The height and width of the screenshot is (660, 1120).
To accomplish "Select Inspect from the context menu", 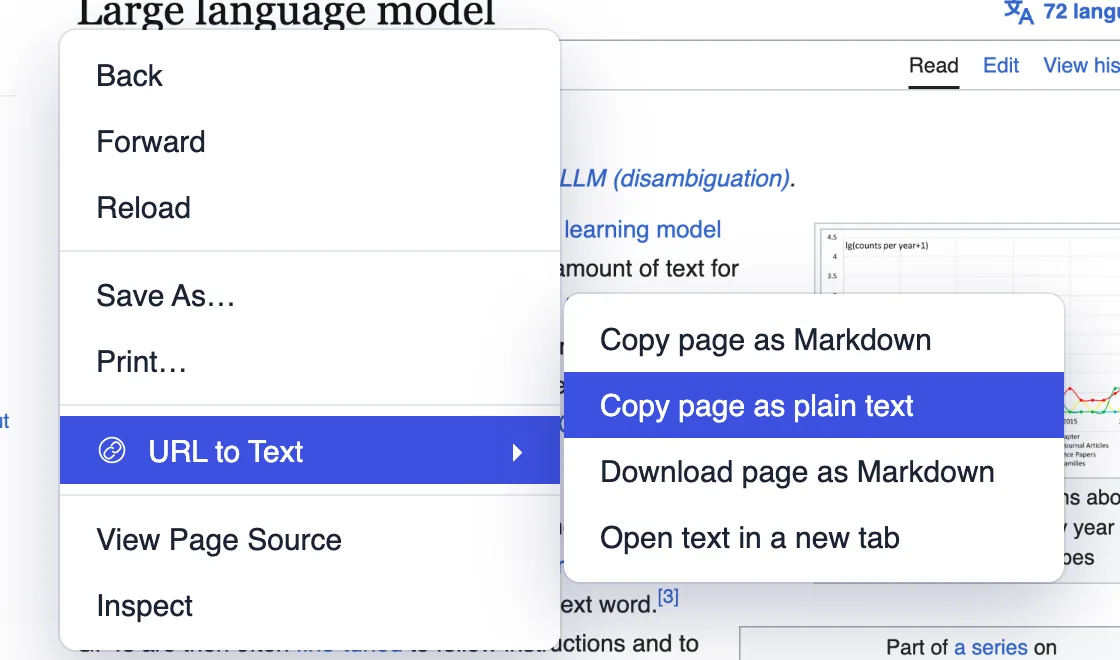I will tap(310, 606).
